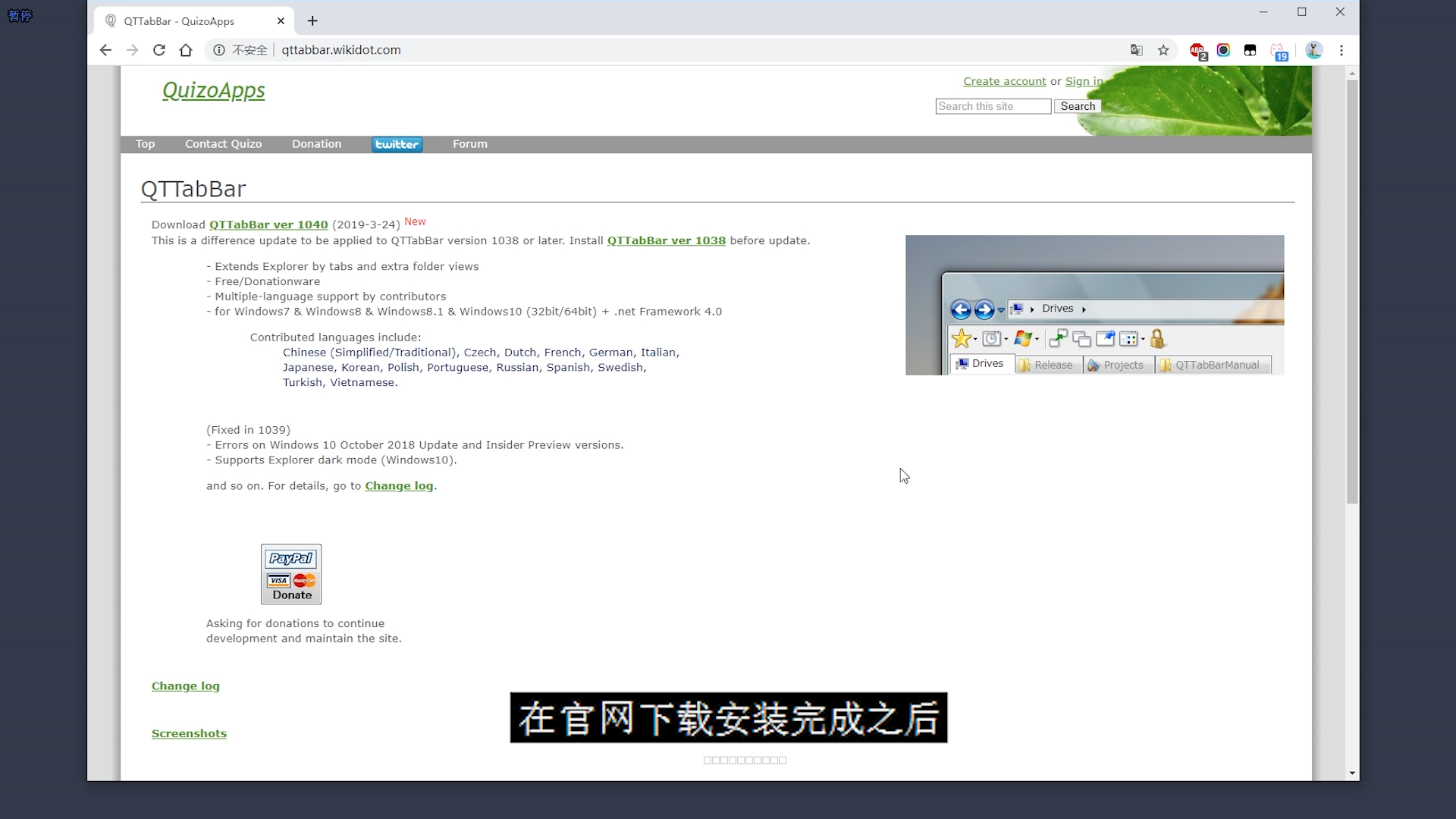Screen dimensions: 1456x819
Task: Click the 'Turkish, Vietnamese.' line
Action: 340,383
